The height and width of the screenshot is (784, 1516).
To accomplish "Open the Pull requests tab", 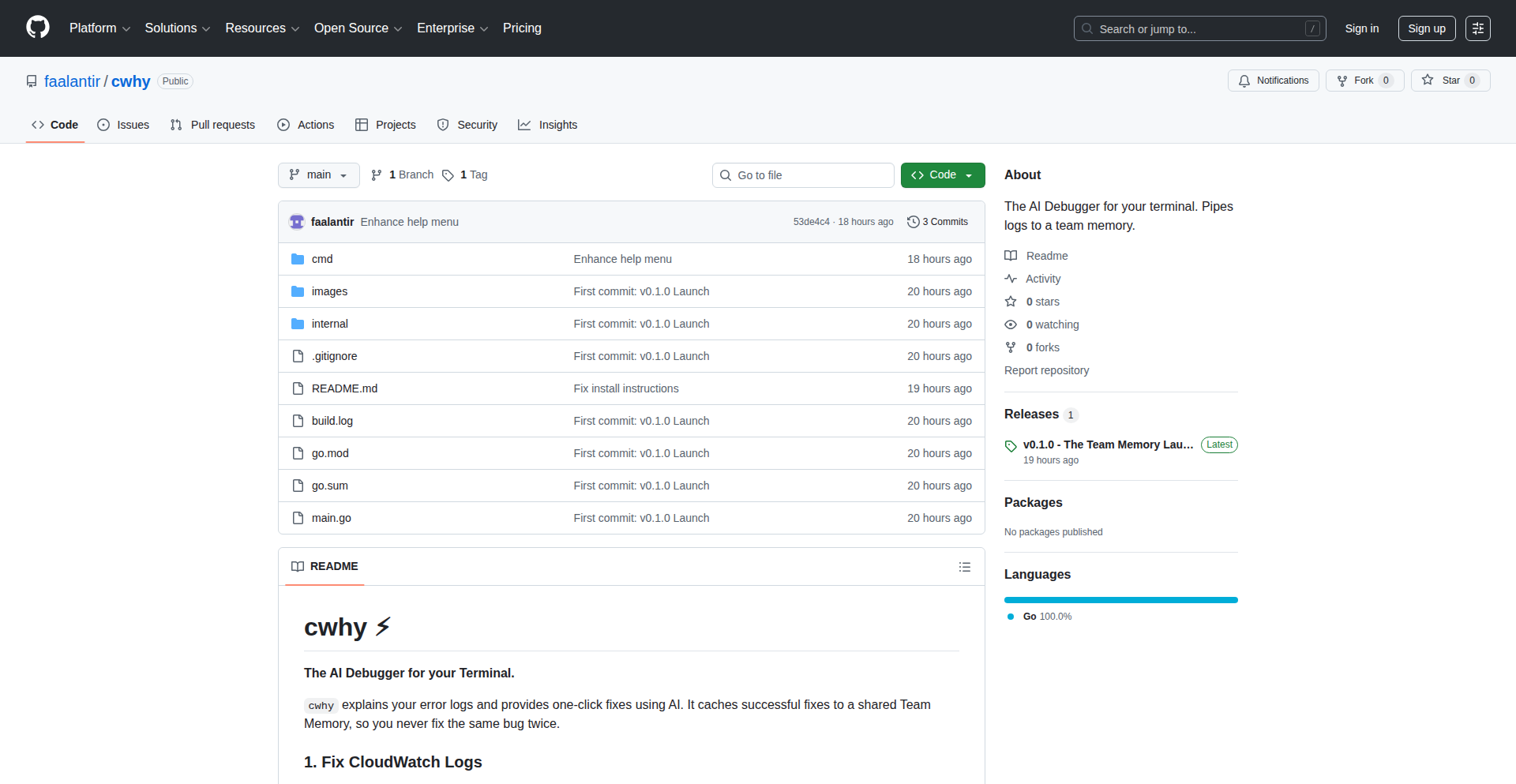I will [x=213, y=125].
